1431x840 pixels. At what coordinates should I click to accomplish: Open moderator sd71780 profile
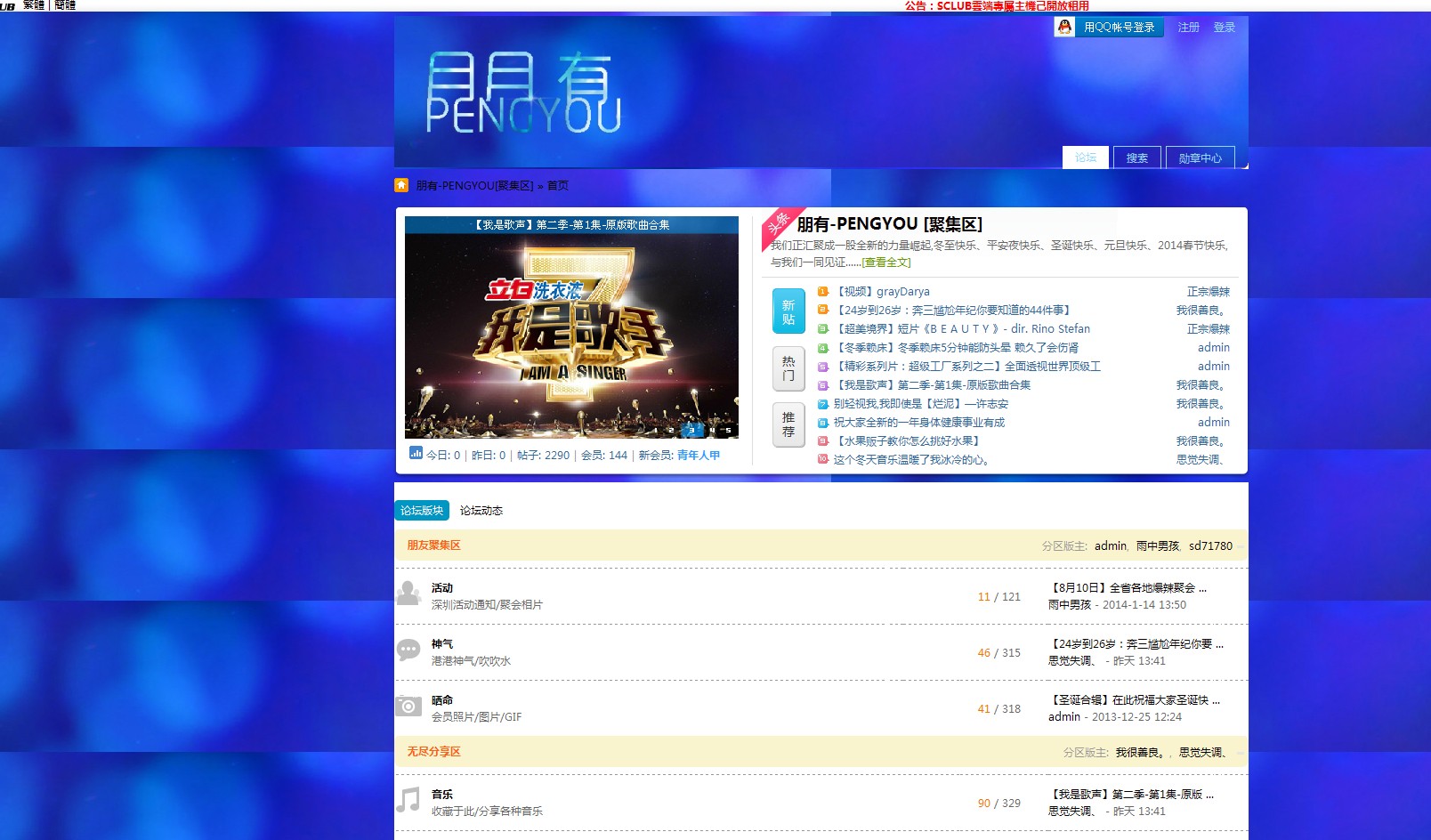[1210, 545]
